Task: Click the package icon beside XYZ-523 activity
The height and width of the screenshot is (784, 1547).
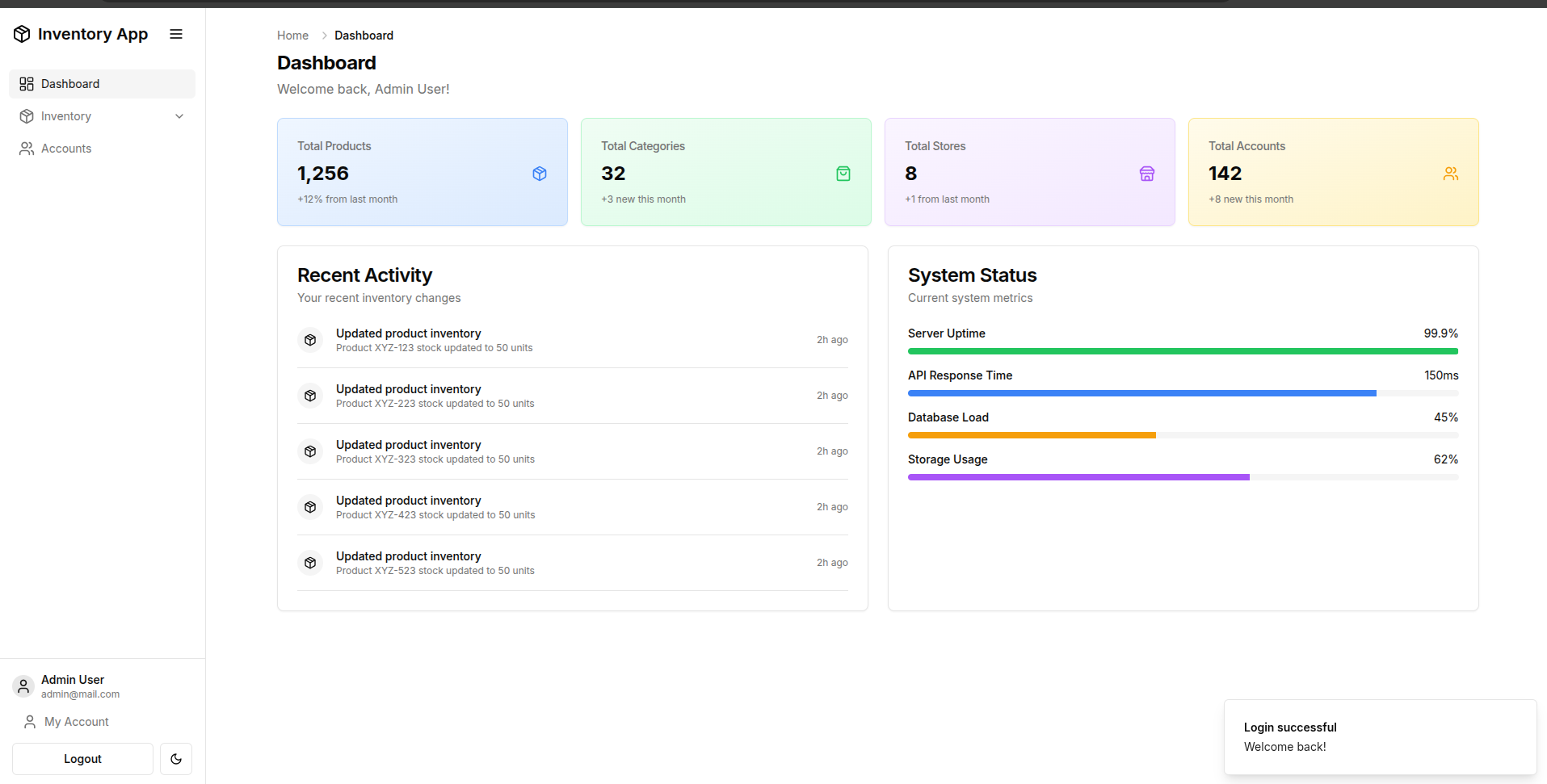Action: click(310, 563)
